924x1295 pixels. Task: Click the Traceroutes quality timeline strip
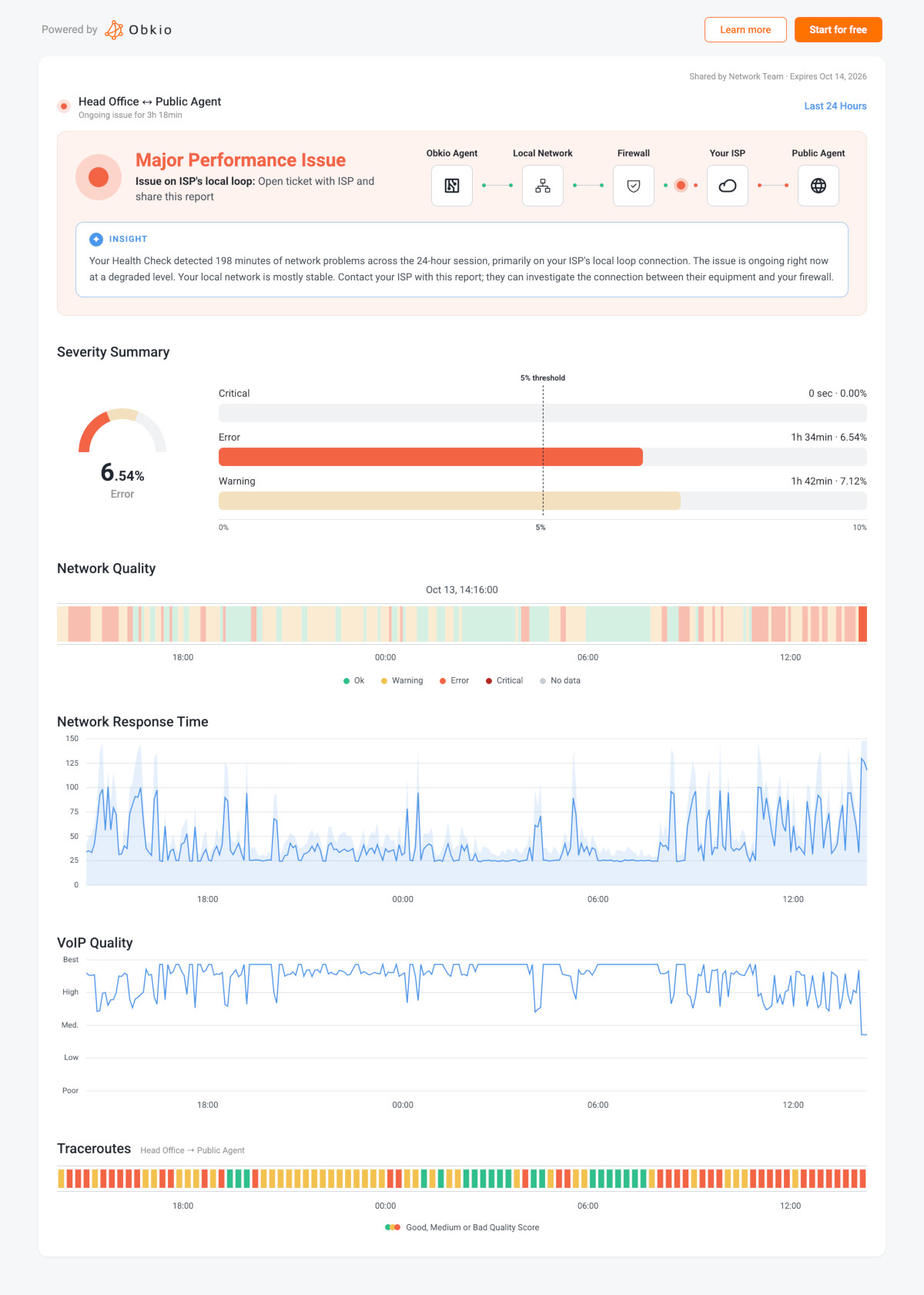click(462, 1179)
